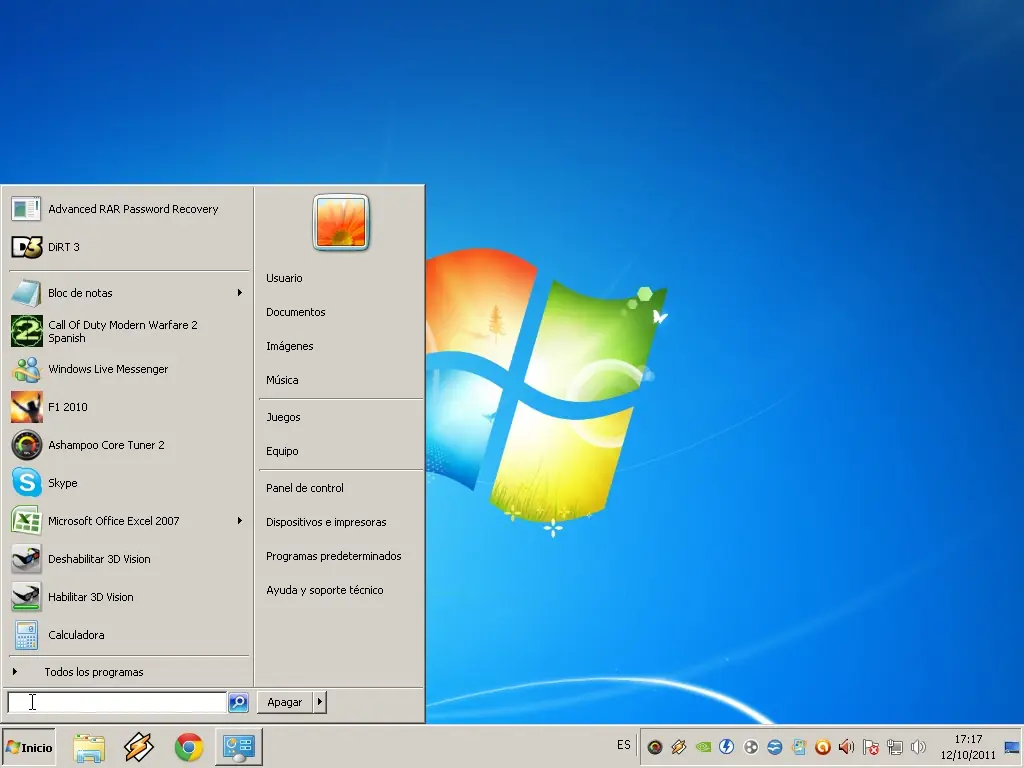
Task: Click the user account flower picture
Action: pyautogui.click(x=341, y=223)
